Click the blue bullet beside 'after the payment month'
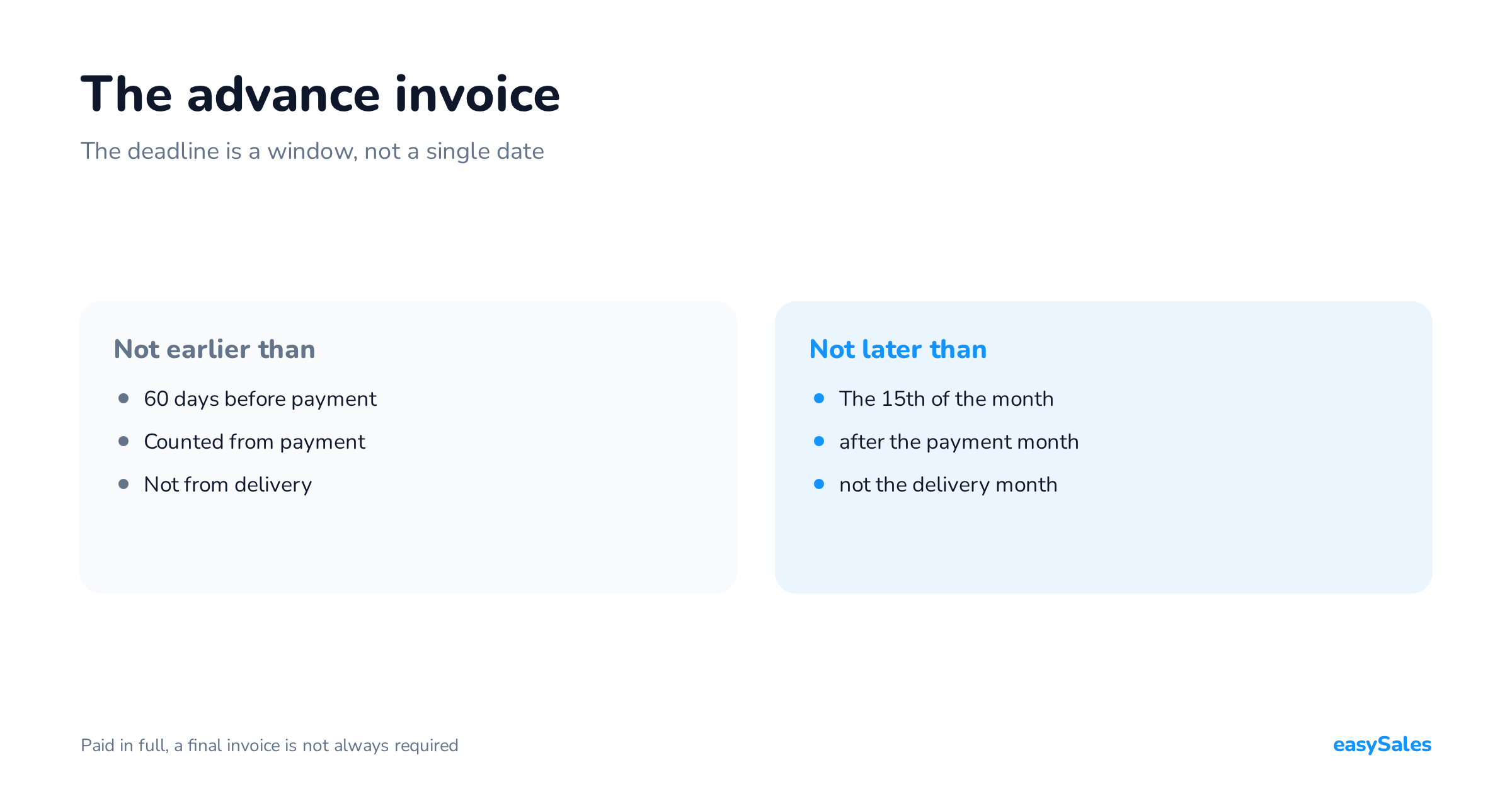Viewport: 1512px width, 794px height. point(819,441)
